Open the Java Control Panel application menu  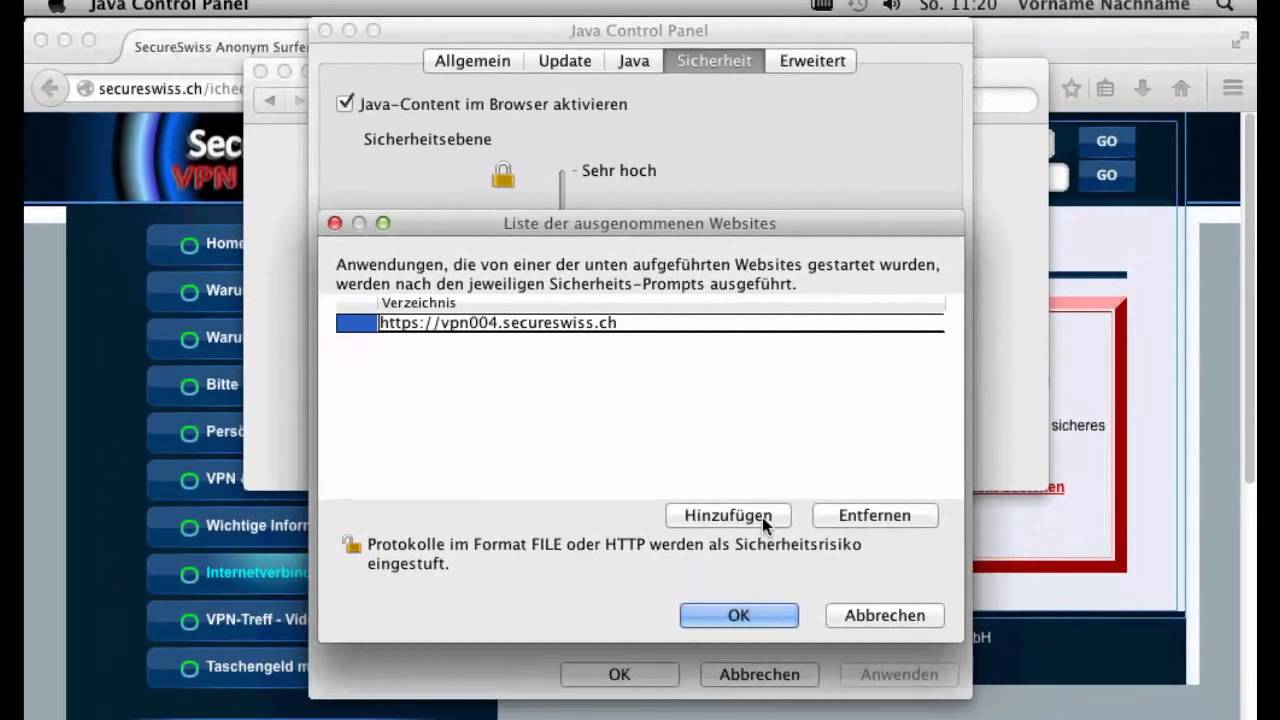[169, 5]
